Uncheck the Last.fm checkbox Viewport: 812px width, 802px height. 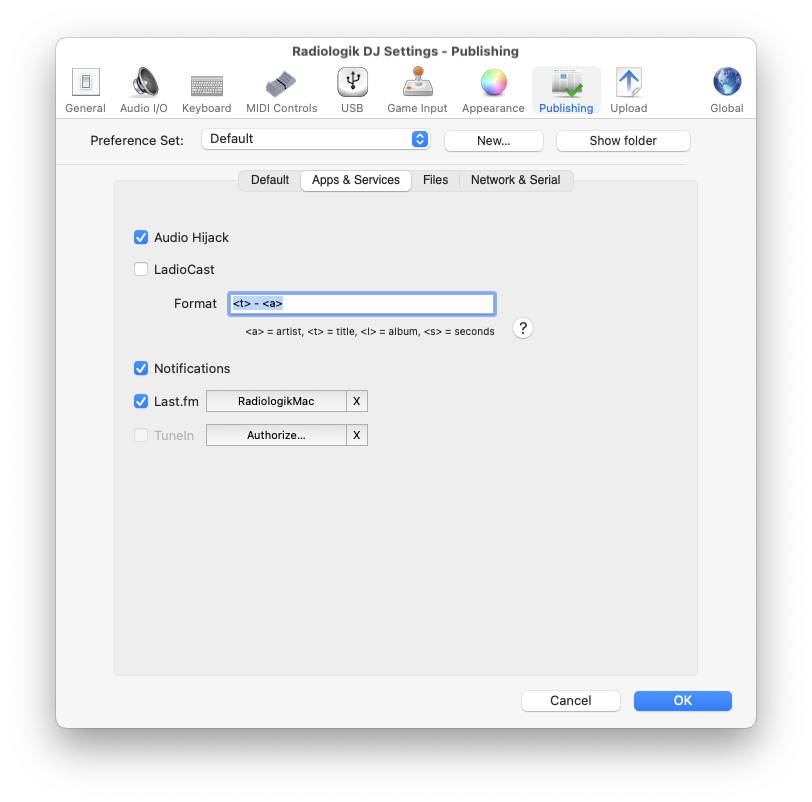tap(141, 401)
